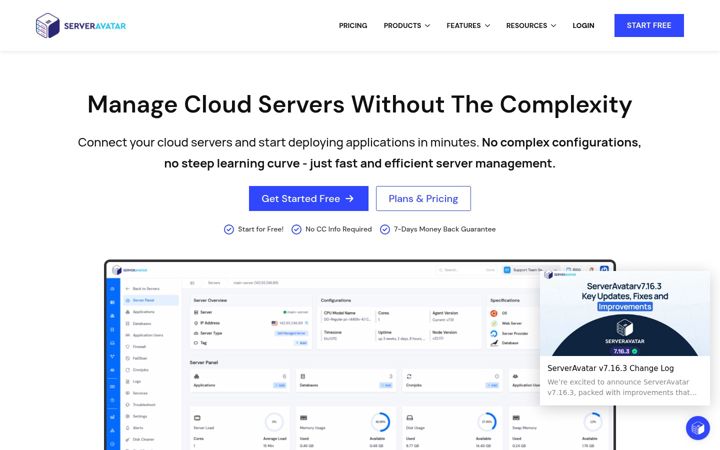Screen dimensions: 720x450
Task: Click the Cronjobs card refresh icon
Action: pos(409,377)
